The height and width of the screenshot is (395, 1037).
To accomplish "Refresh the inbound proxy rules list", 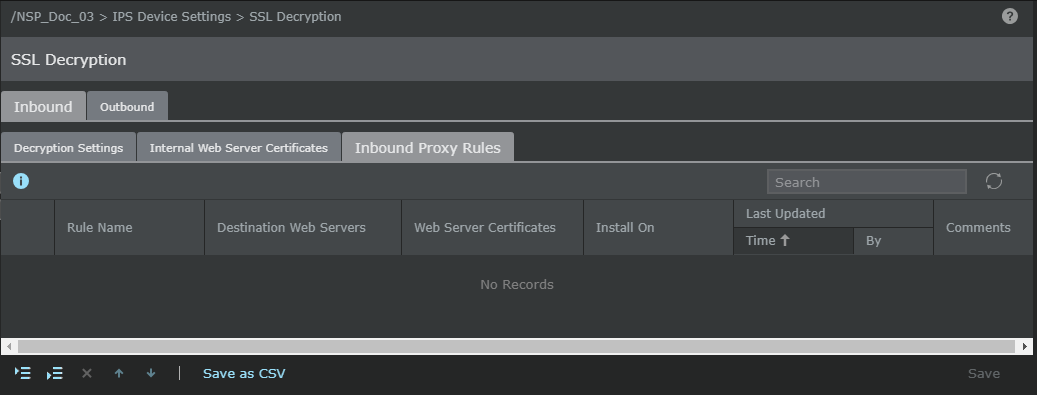I will pyautogui.click(x=994, y=181).
